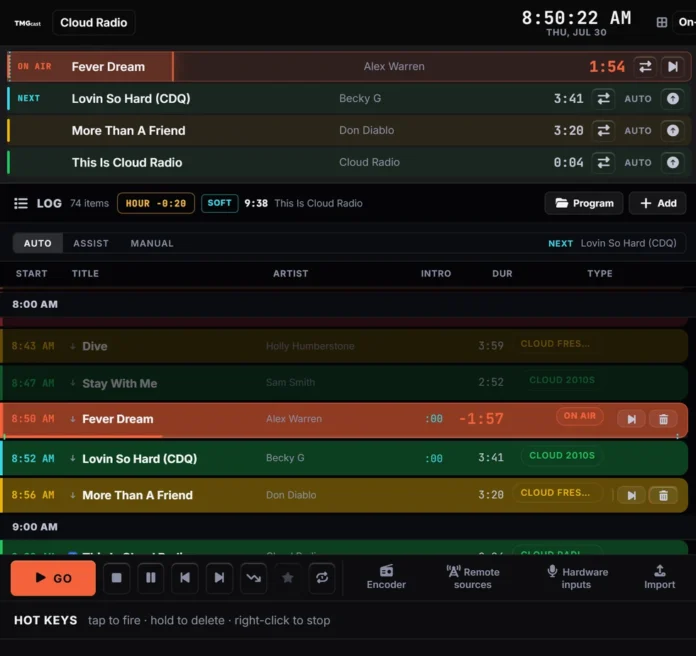Toggle the loop/repeat icon
This screenshot has height=656, width=696.
(322, 578)
